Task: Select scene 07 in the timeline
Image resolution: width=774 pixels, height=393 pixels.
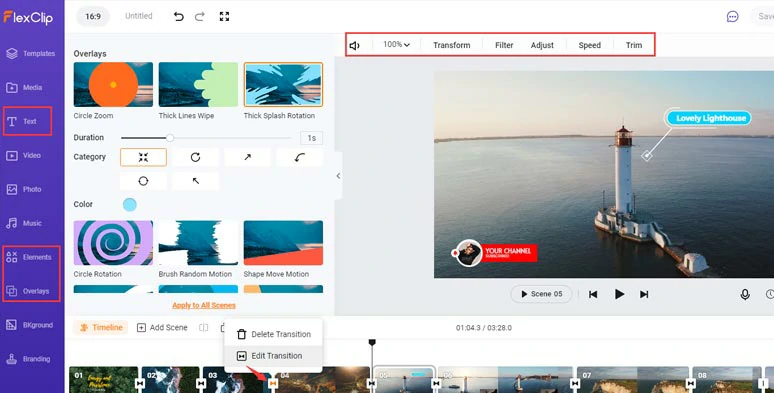Action: [633, 380]
